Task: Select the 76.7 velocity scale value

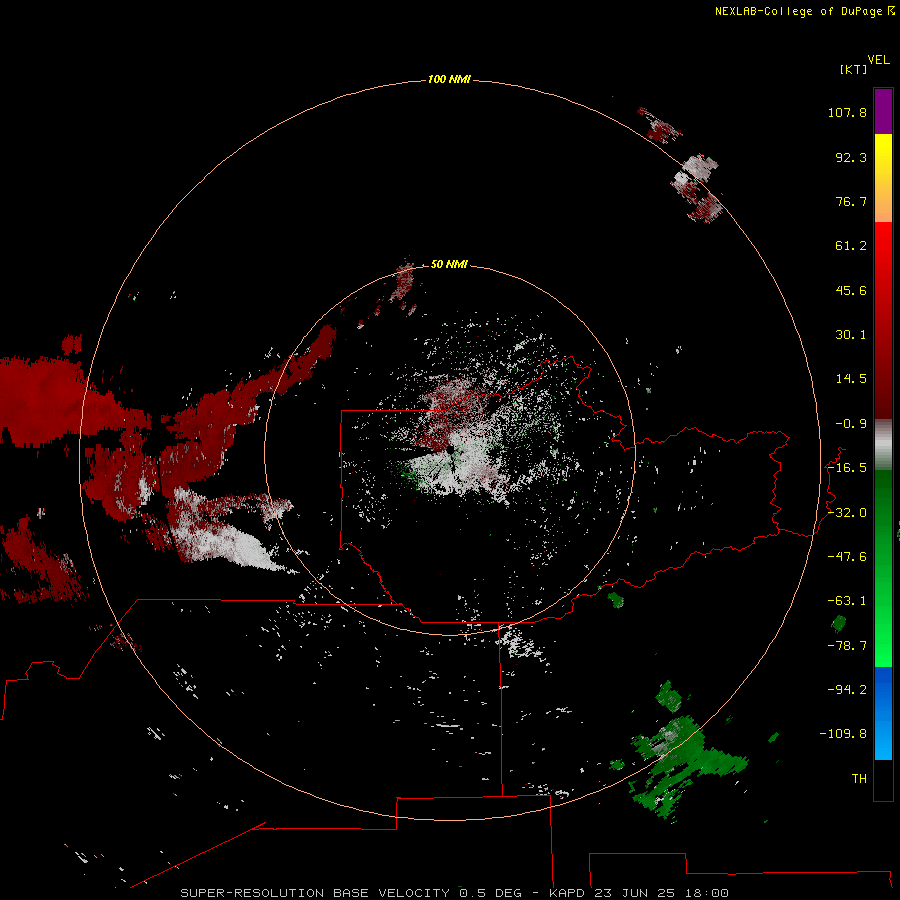Action: pos(851,201)
